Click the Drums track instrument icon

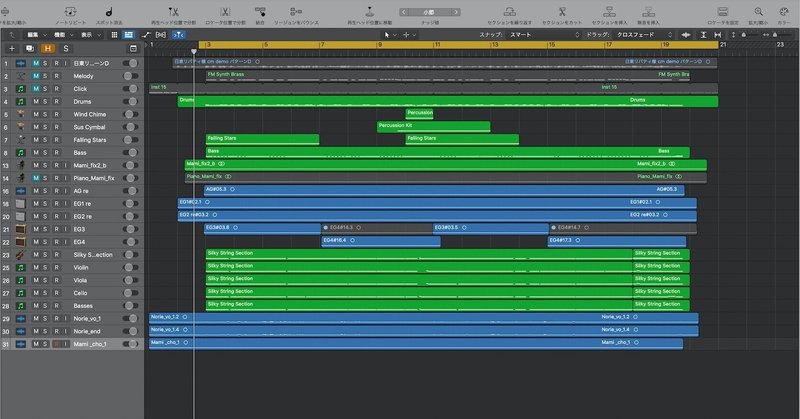click(20, 102)
